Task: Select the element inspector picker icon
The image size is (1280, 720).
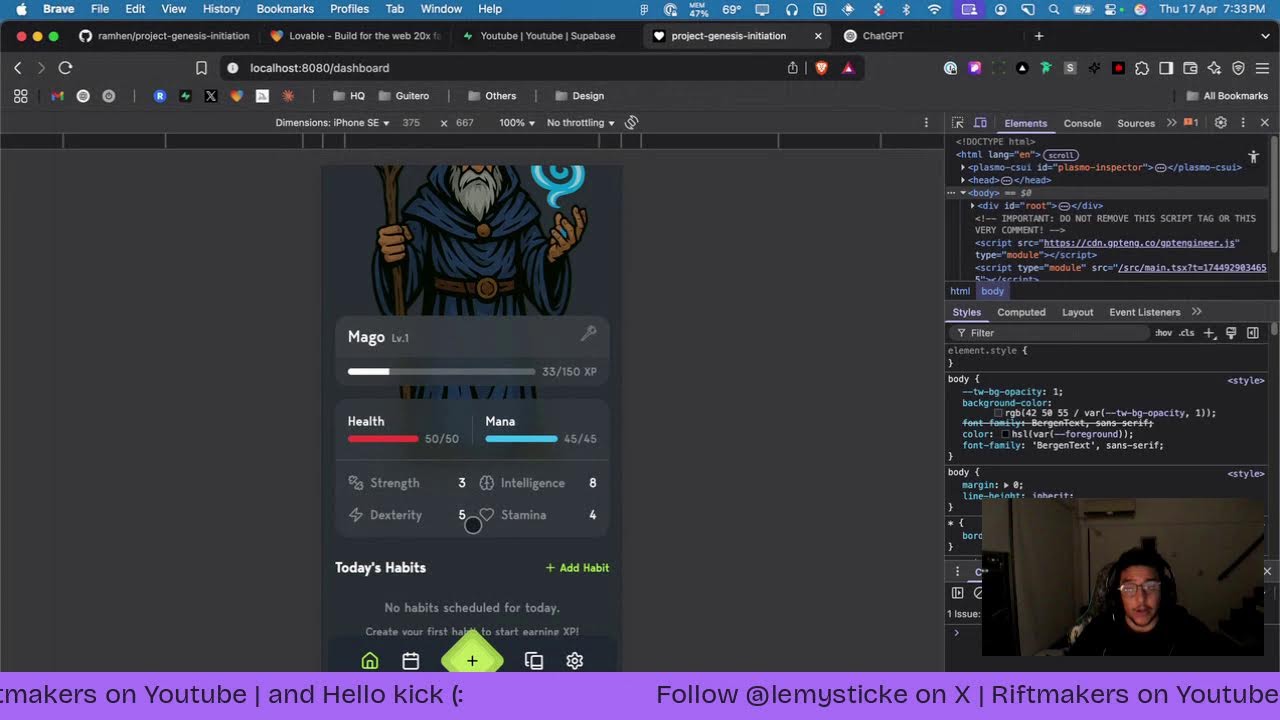Action: [957, 123]
